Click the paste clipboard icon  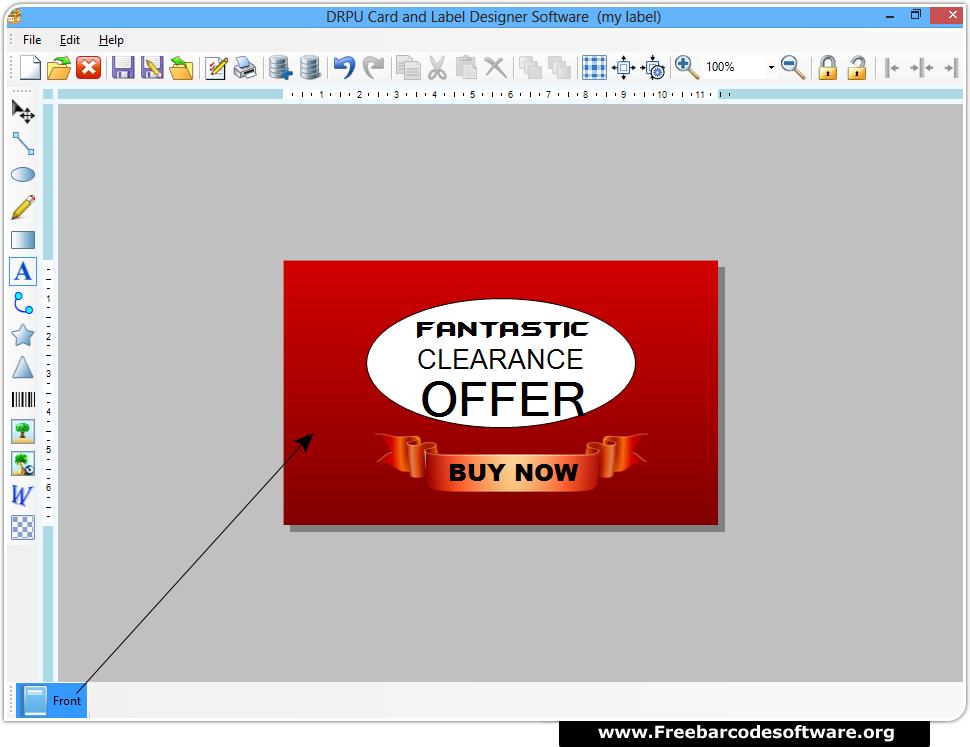click(x=466, y=67)
